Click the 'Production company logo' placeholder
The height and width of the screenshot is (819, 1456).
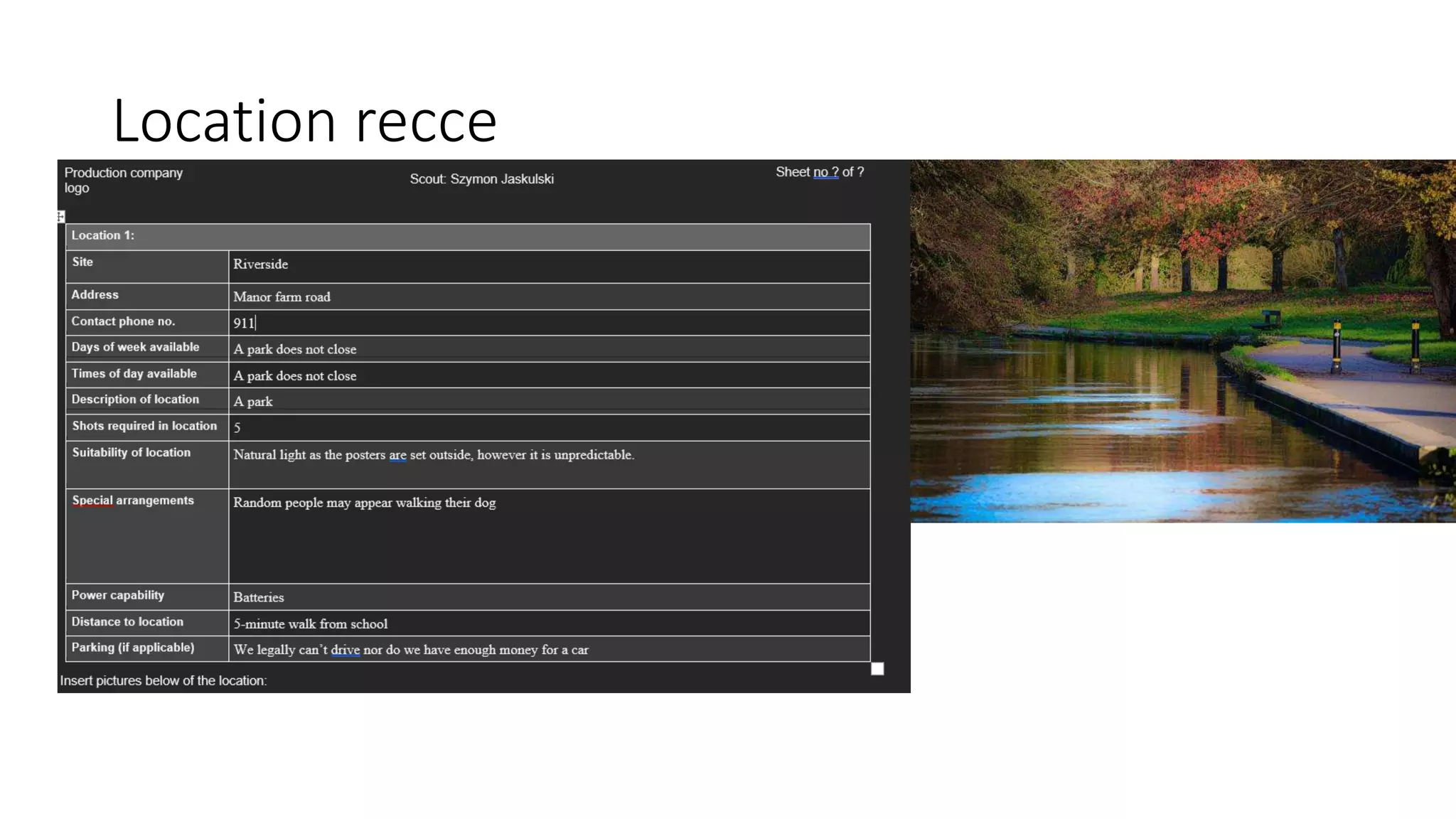tap(123, 180)
